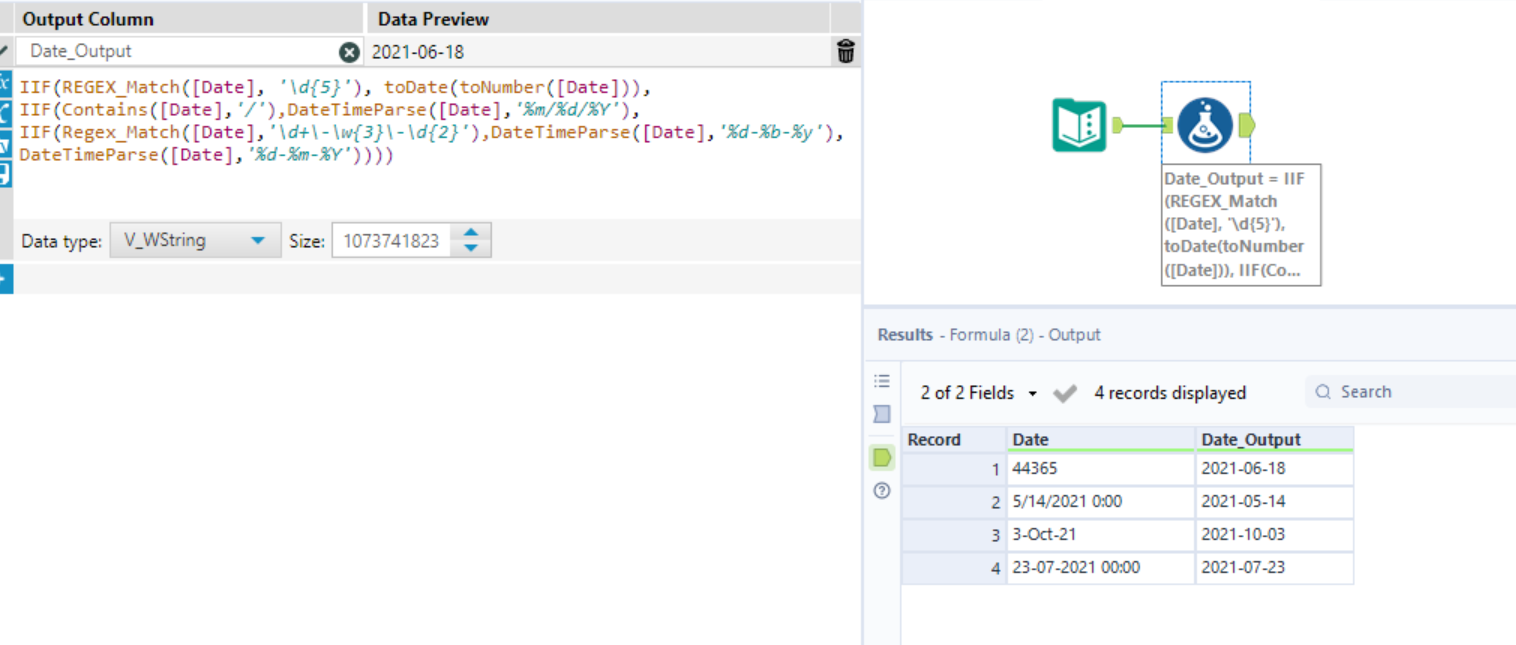Click the blue arrow at sidebar bottom

coord(5,280)
